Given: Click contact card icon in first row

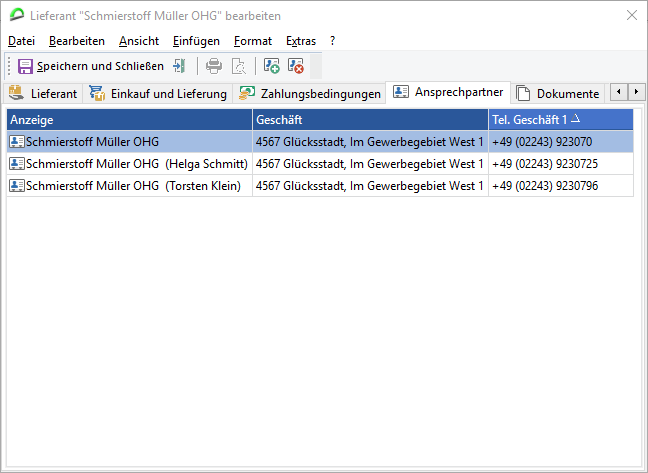Looking at the screenshot, I should tap(17, 142).
